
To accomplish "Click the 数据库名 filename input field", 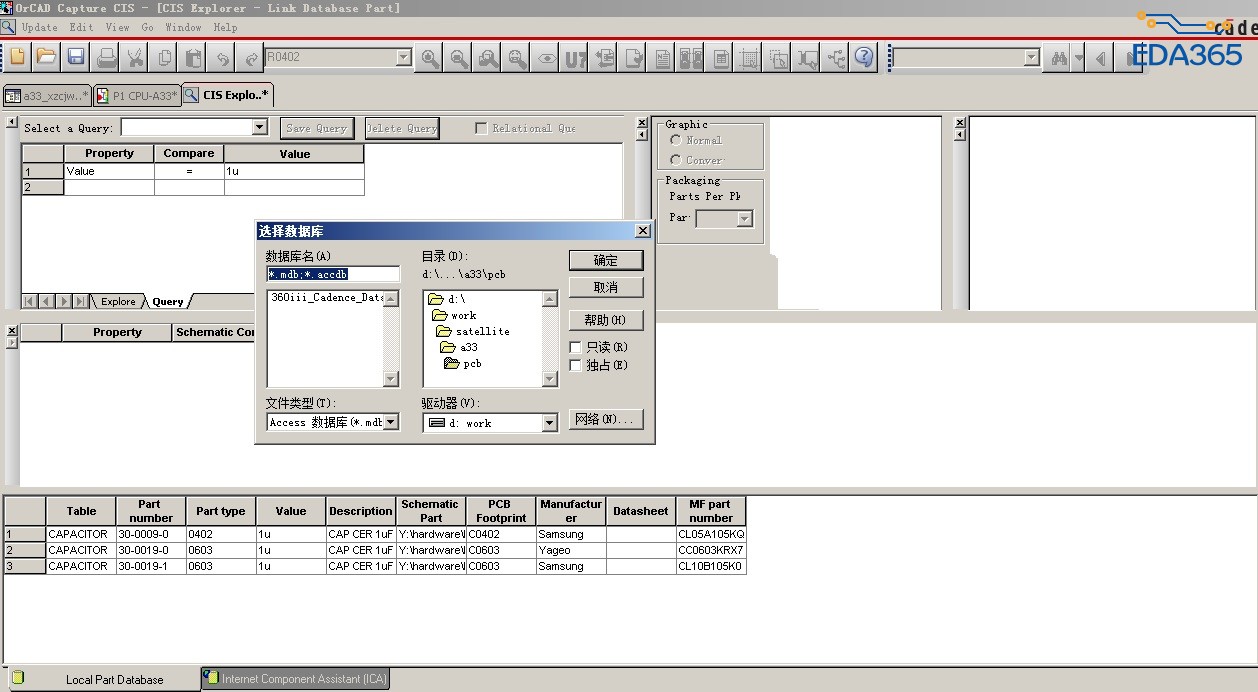I will click(x=333, y=274).
